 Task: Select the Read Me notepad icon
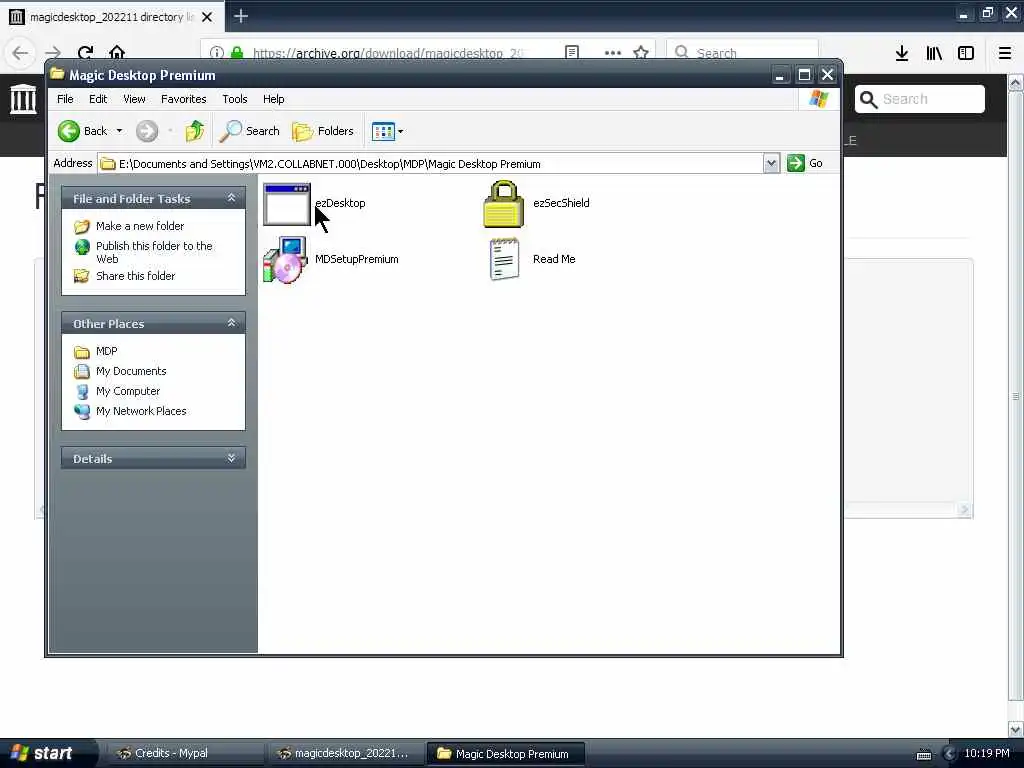click(x=504, y=259)
